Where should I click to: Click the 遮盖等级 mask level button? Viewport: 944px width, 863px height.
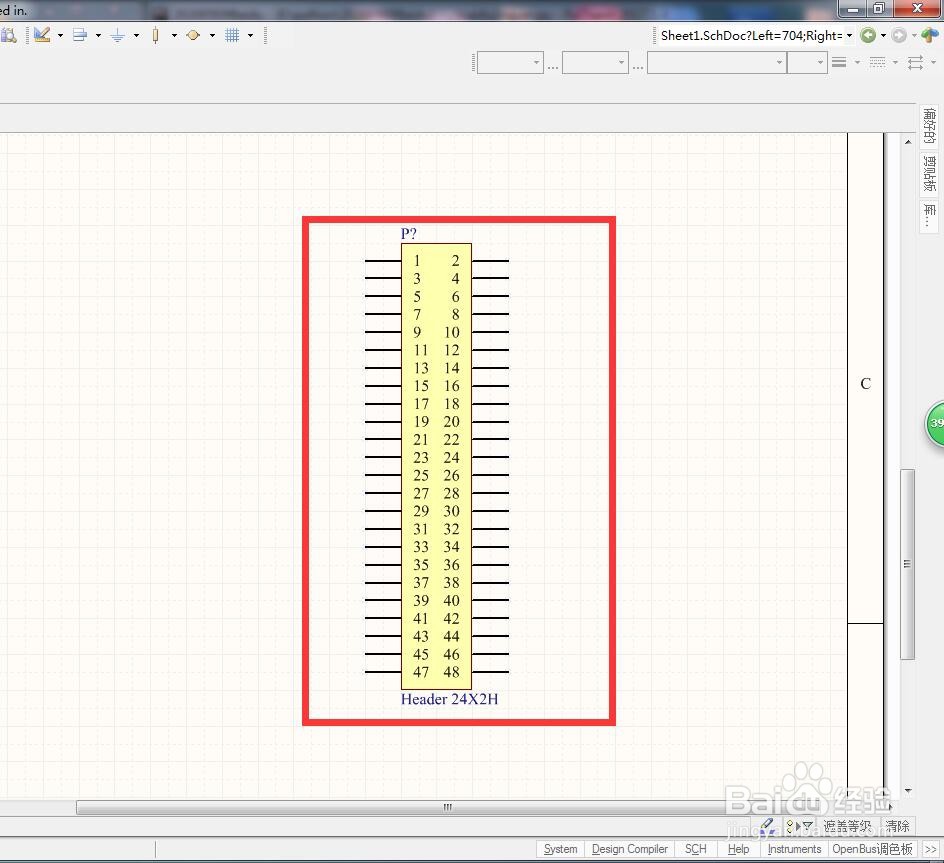click(847, 826)
